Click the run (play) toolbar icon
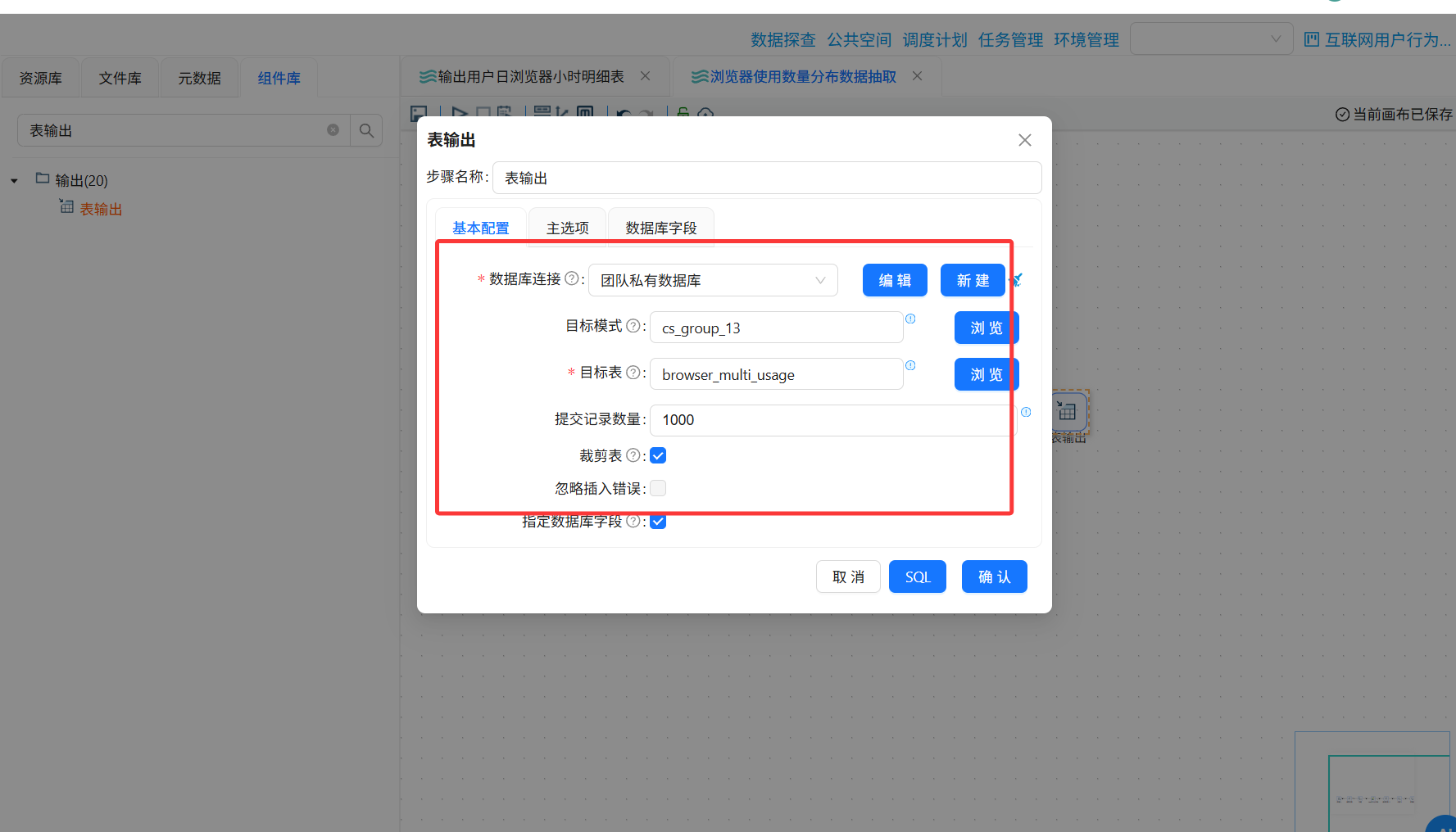Image resolution: width=1456 pixels, height=832 pixels. click(x=460, y=113)
